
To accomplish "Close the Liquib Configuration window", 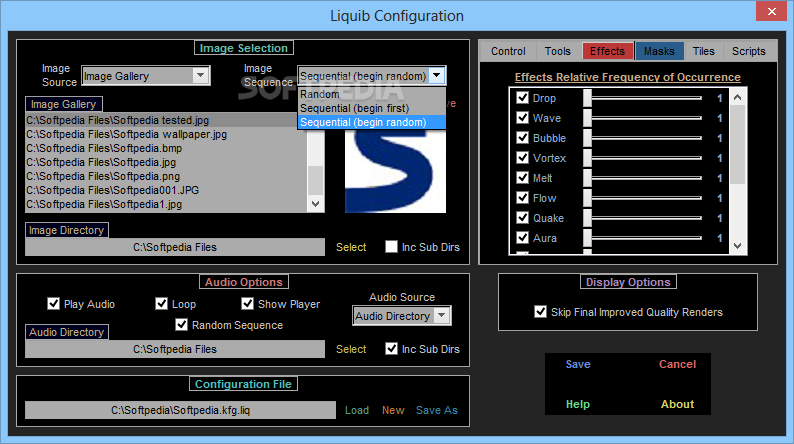I will [x=771, y=11].
